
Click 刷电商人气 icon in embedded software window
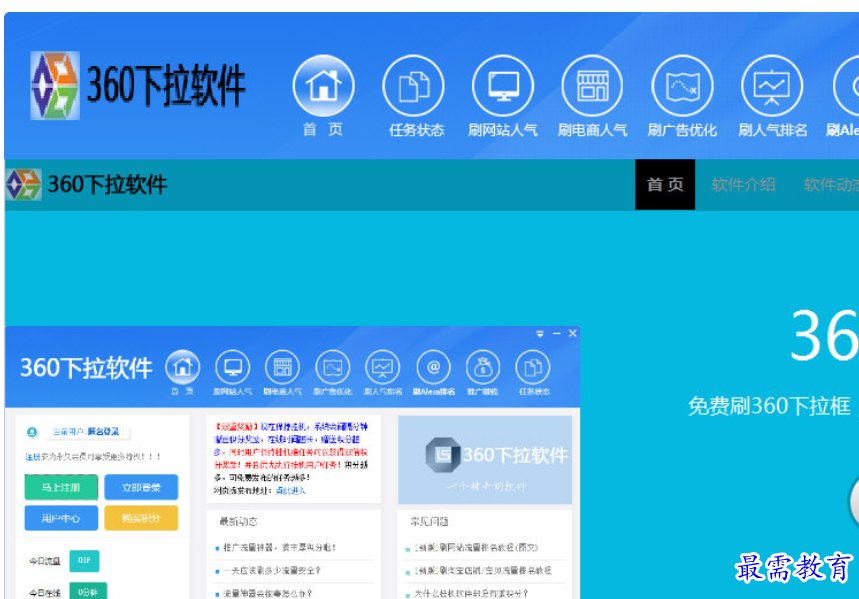[282, 367]
